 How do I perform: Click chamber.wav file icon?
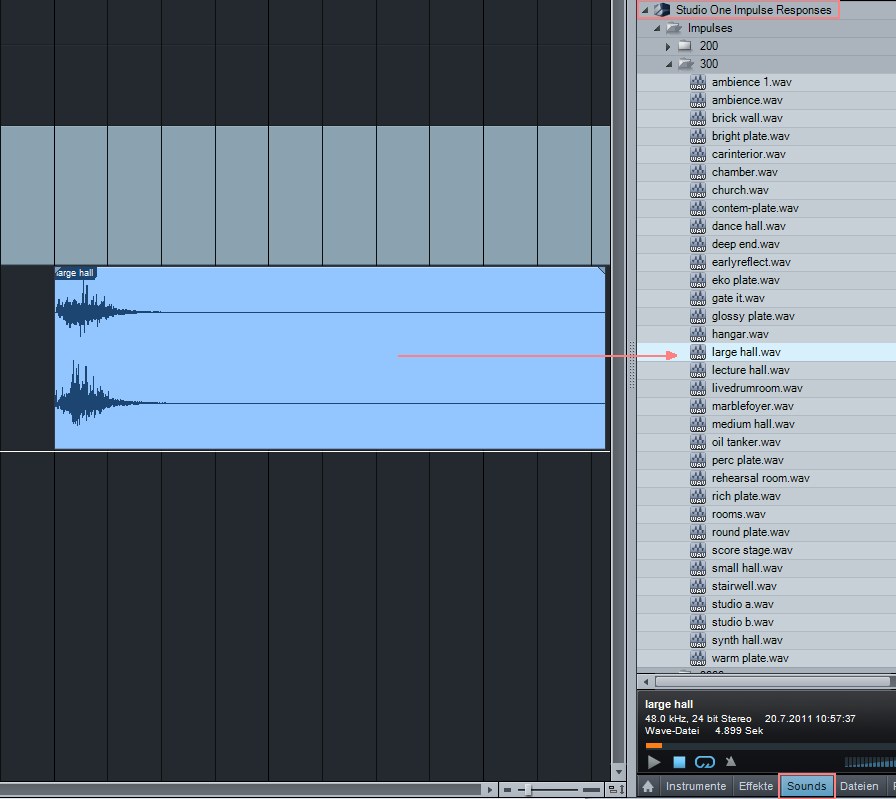[698, 172]
